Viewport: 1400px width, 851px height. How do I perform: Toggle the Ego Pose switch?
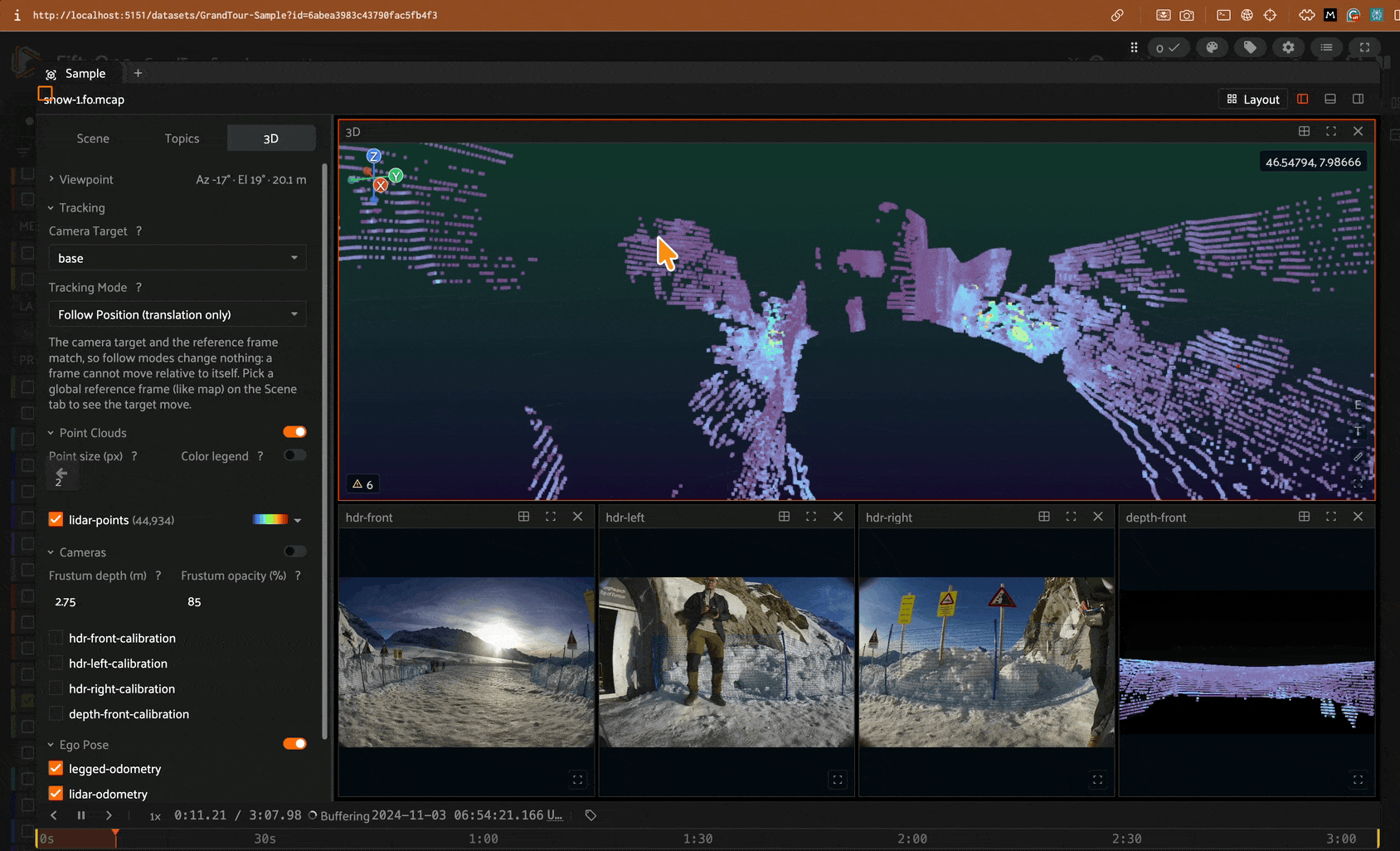coord(294,744)
